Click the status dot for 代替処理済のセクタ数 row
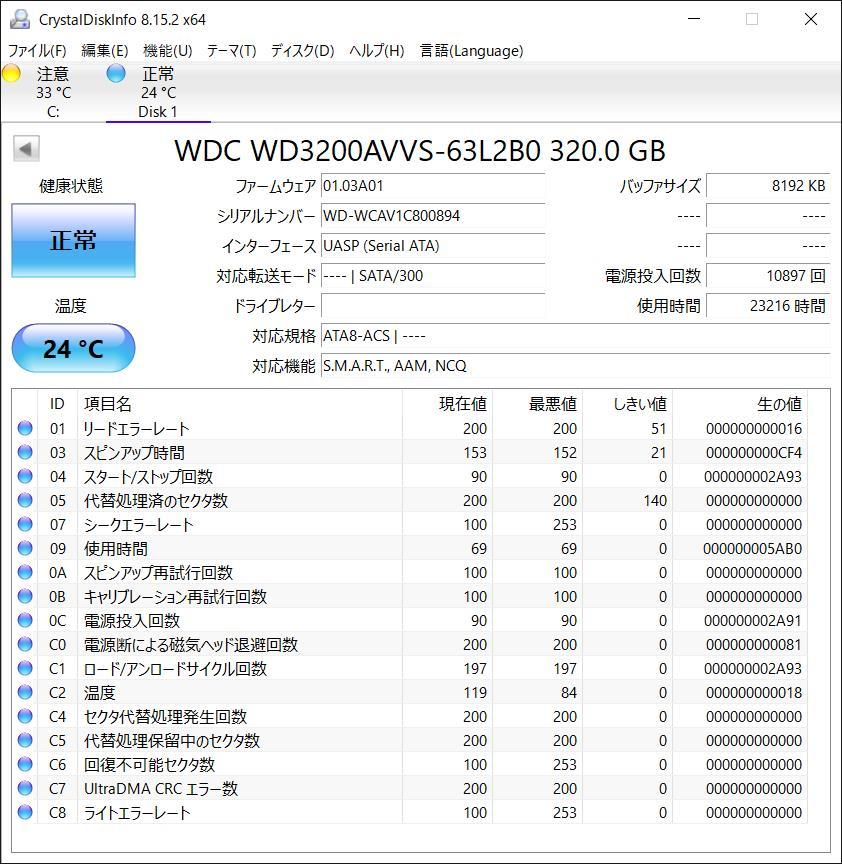 (x=25, y=500)
